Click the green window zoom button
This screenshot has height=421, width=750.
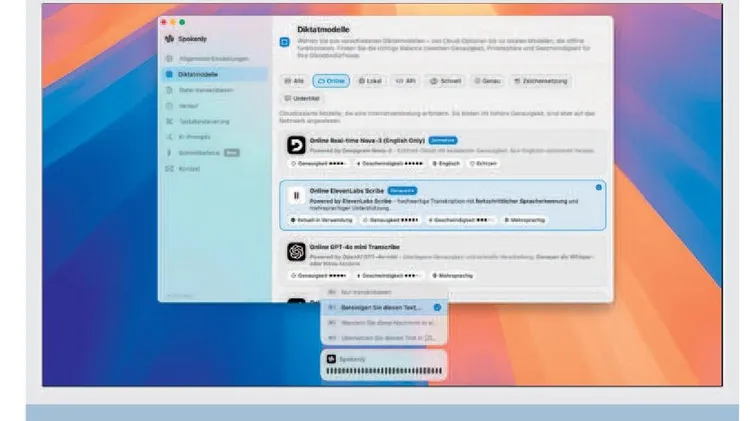tap(182, 22)
